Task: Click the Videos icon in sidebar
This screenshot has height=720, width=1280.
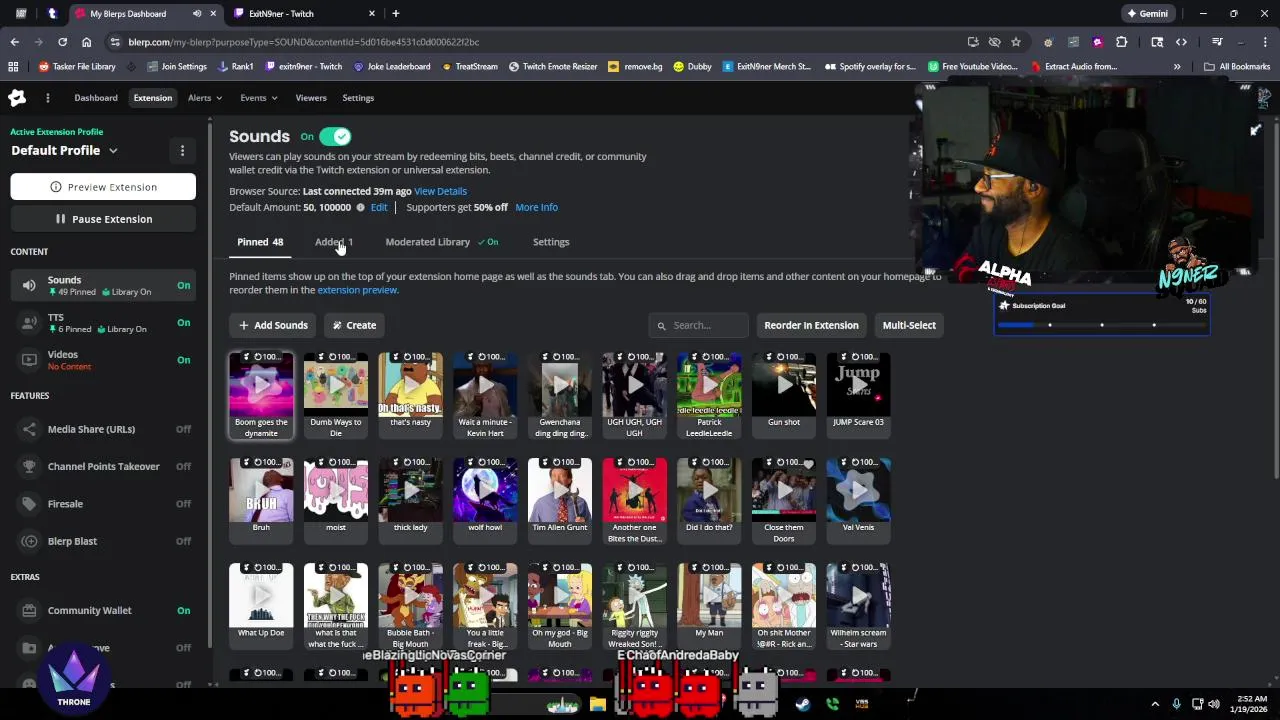Action: point(29,360)
